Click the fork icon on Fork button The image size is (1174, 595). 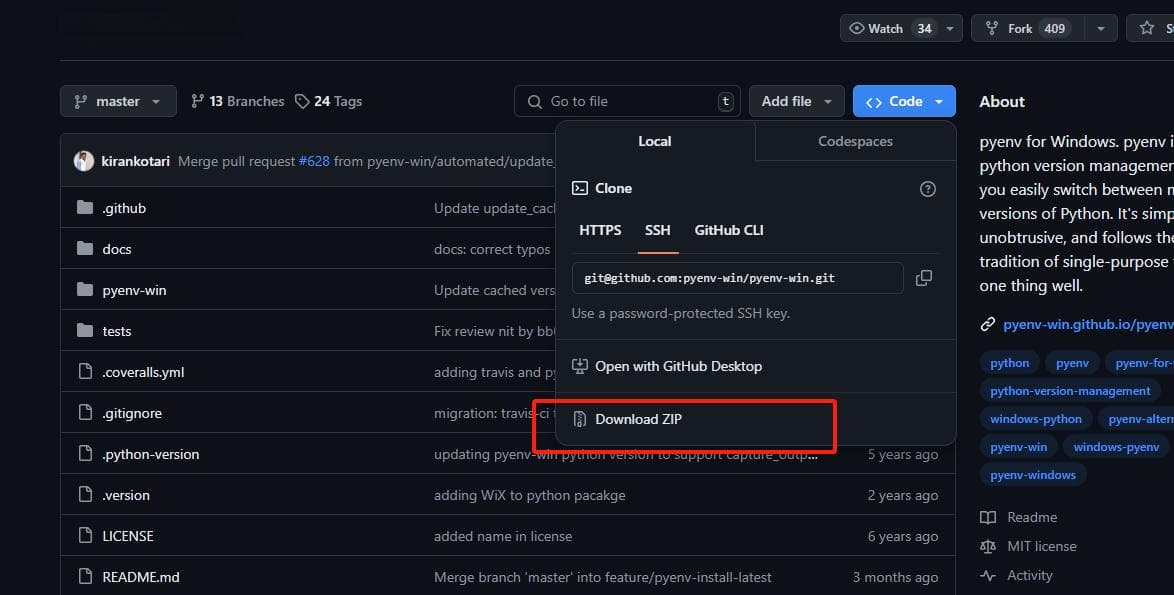tap(992, 28)
